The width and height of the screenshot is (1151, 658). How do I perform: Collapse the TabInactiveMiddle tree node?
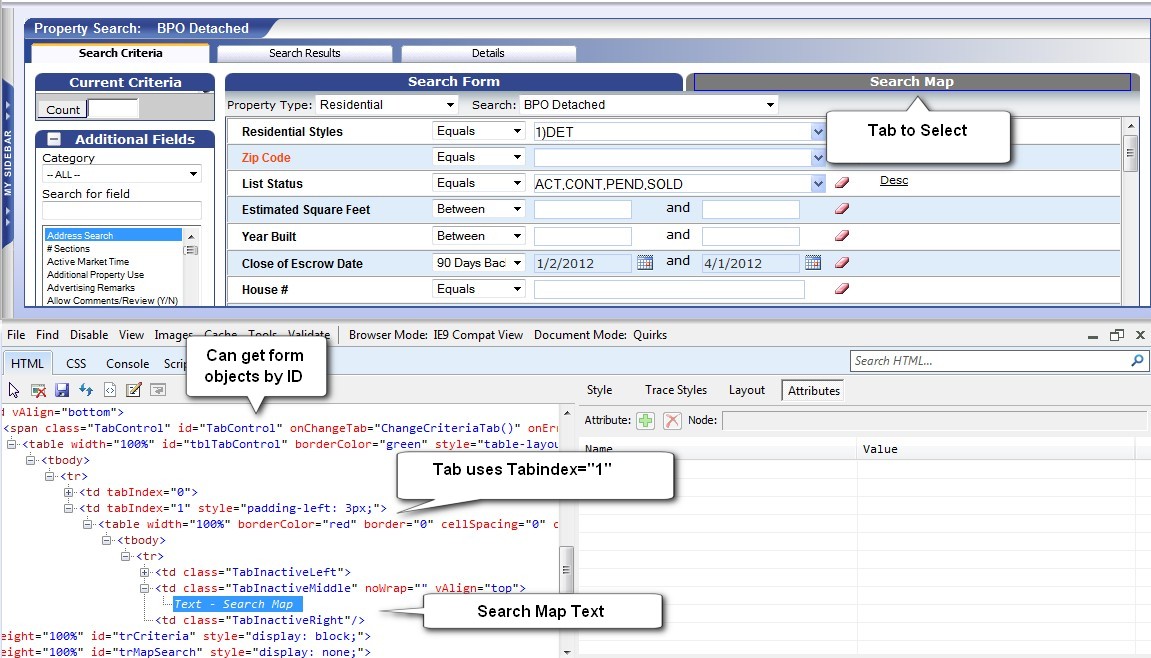point(145,588)
